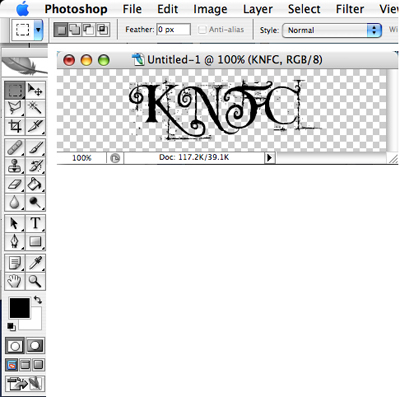Switch to Full Screen Mode
The height and width of the screenshot is (397, 400).
point(38,365)
